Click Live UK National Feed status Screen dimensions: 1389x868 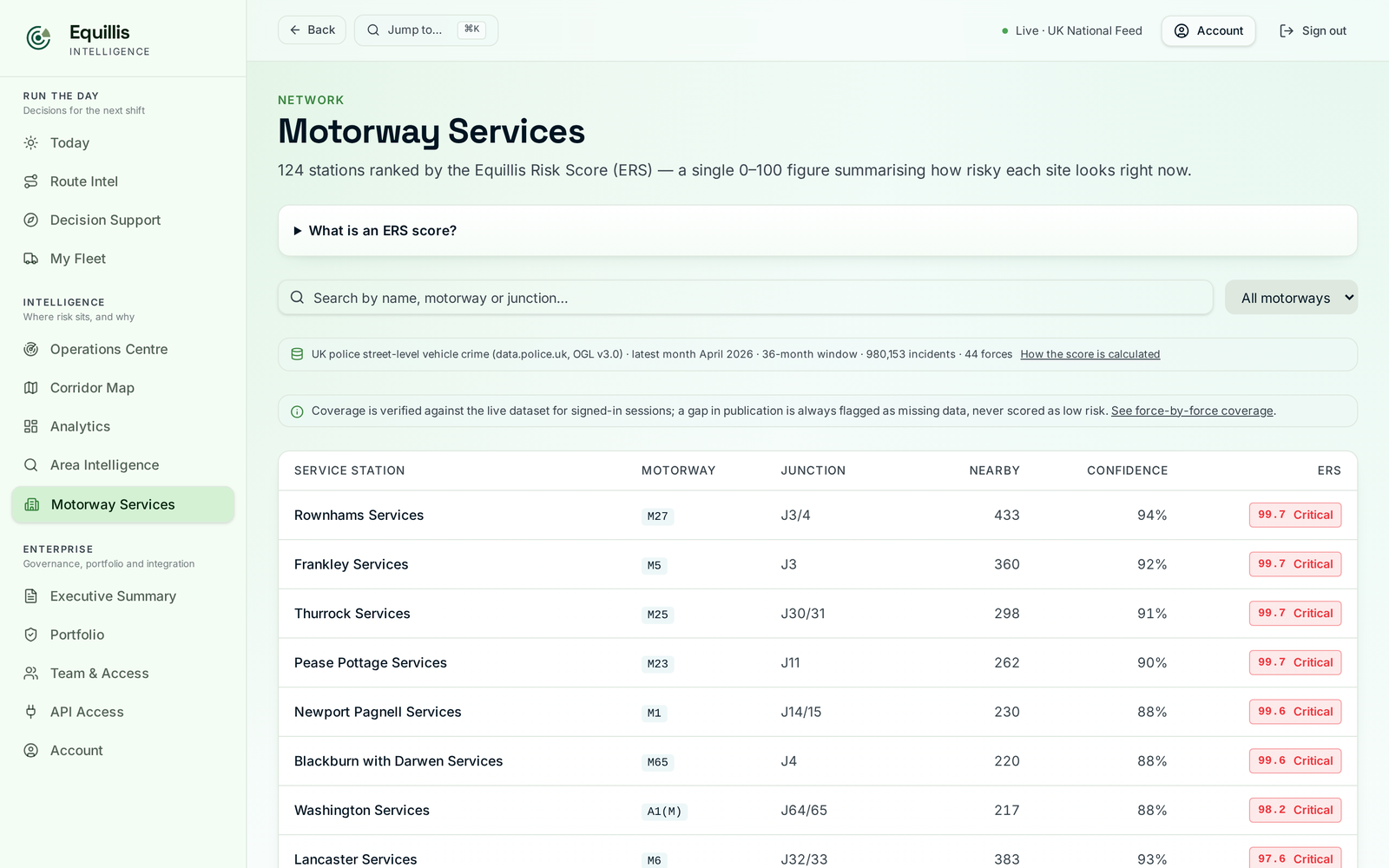pos(1071,31)
